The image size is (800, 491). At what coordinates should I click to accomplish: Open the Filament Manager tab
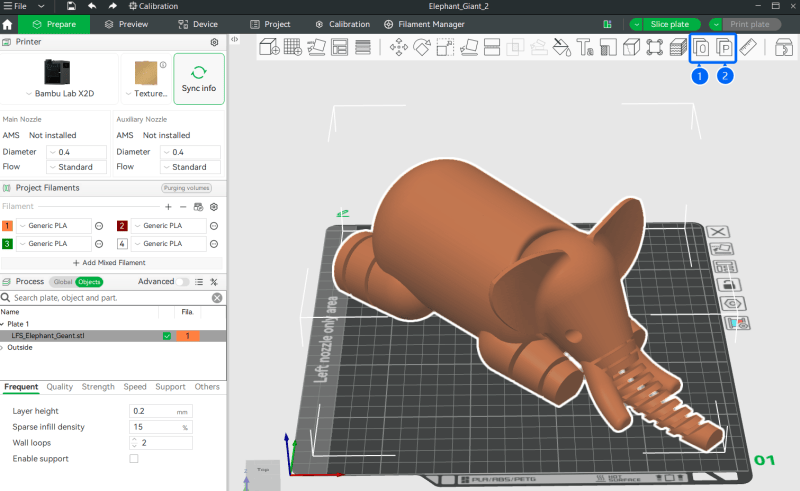(x=424, y=24)
